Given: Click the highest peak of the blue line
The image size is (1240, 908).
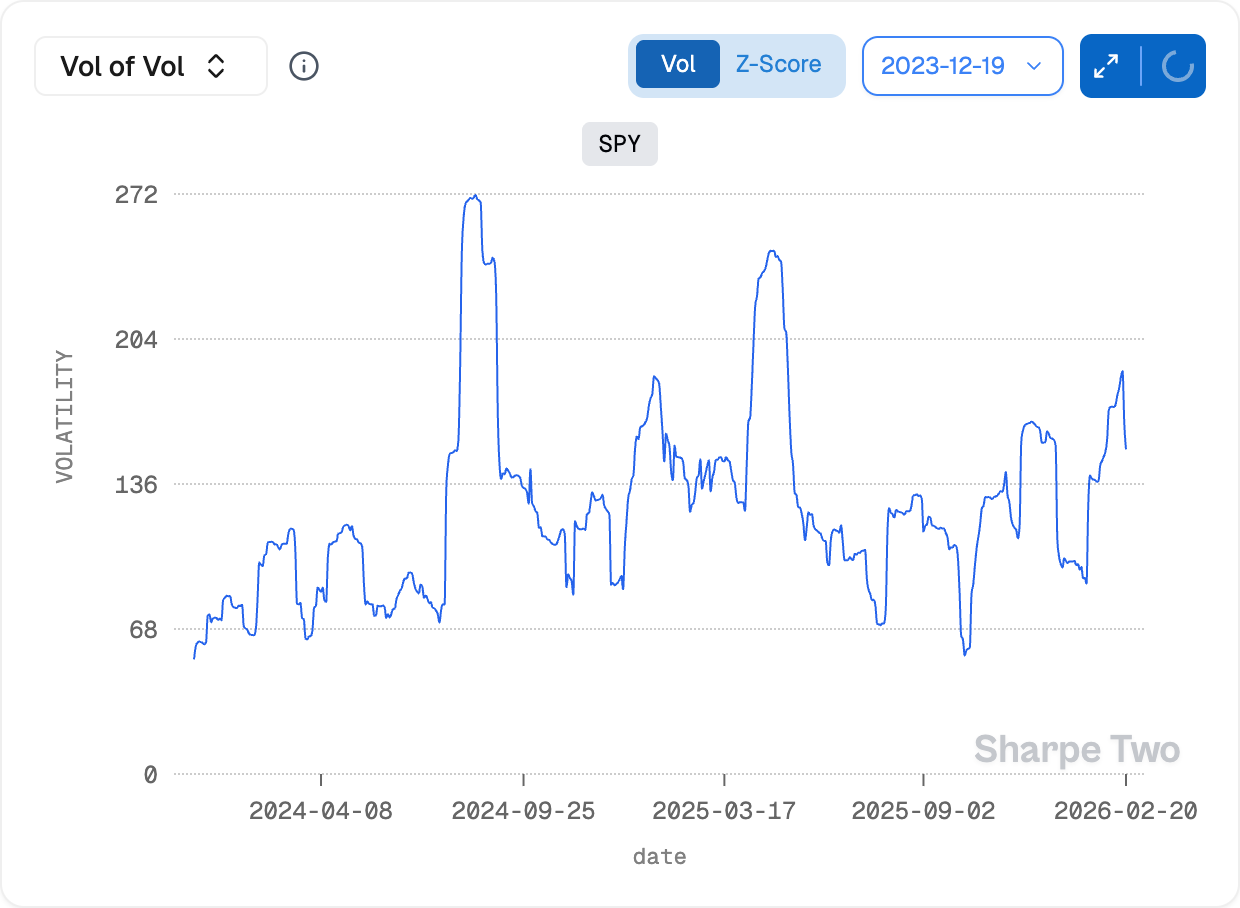Looking at the screenshot, I should [x=474, y=197].
